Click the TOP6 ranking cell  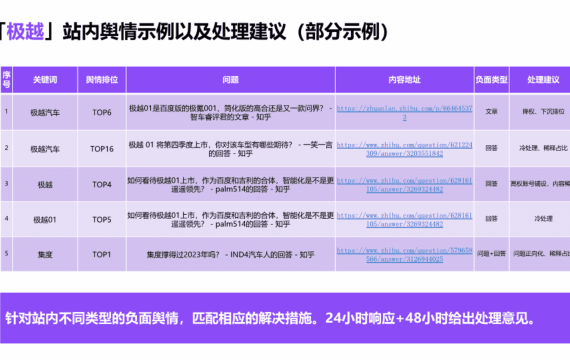pyautogui.click(x=102, y=112)
